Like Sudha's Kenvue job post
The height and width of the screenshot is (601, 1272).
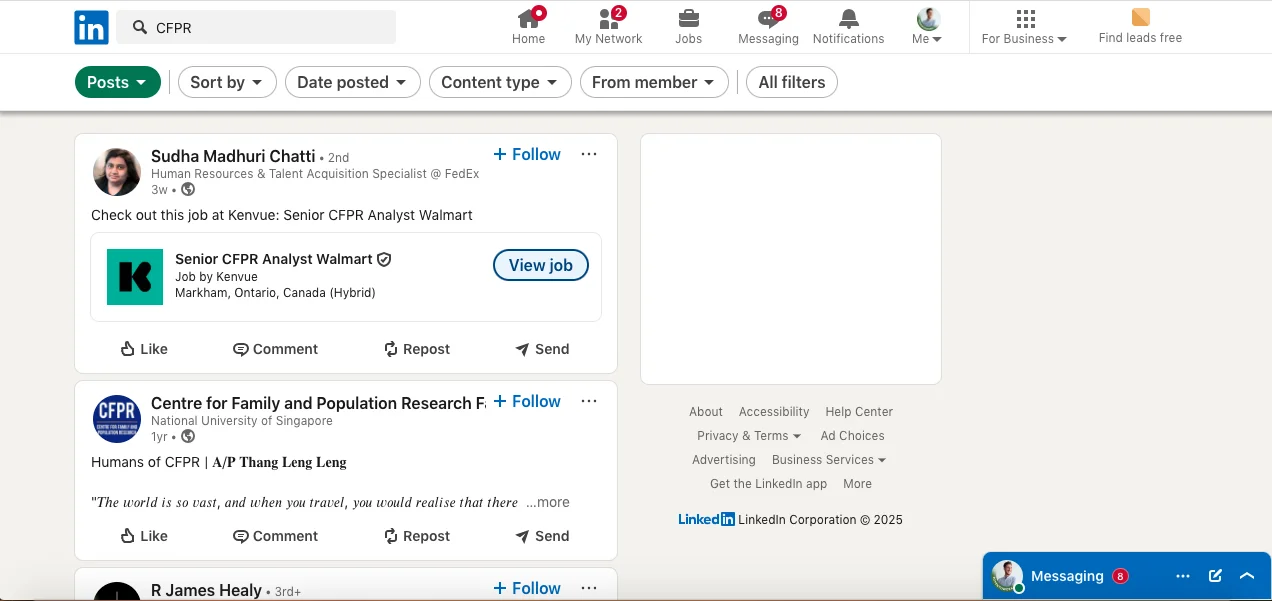click(x=144, y=349)
